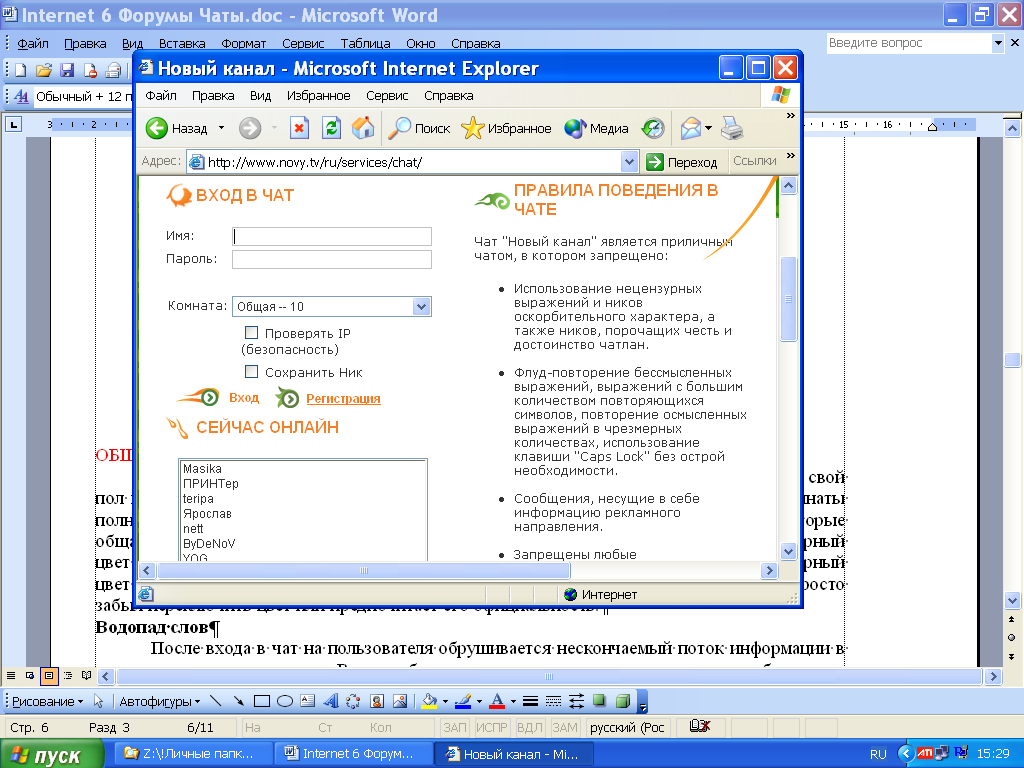Apply 3-D Style from Drawing toolbar
The height and width of the screenshot is (768, 1024).
pos(623,701)
